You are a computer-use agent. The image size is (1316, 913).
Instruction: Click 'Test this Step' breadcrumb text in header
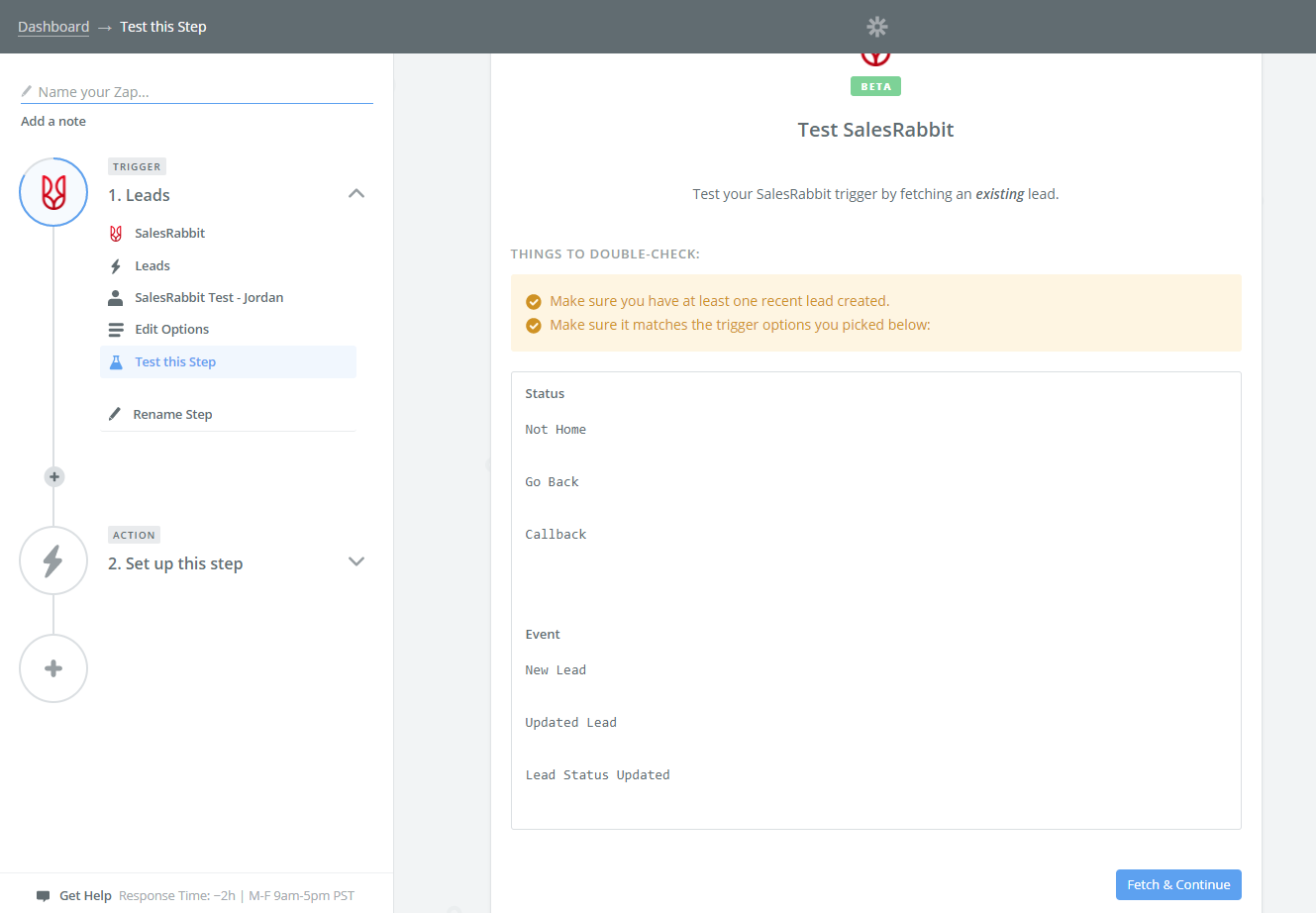pyautogui.click(x=163, y=27)
